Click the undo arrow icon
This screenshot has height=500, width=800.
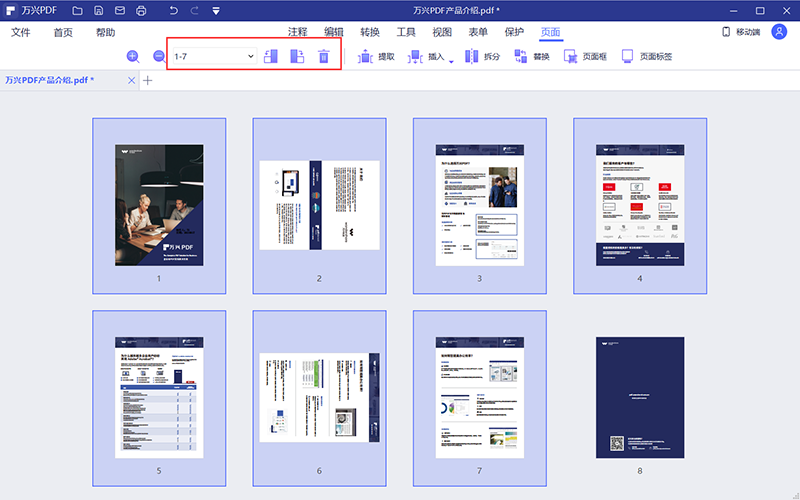(173, 11)
